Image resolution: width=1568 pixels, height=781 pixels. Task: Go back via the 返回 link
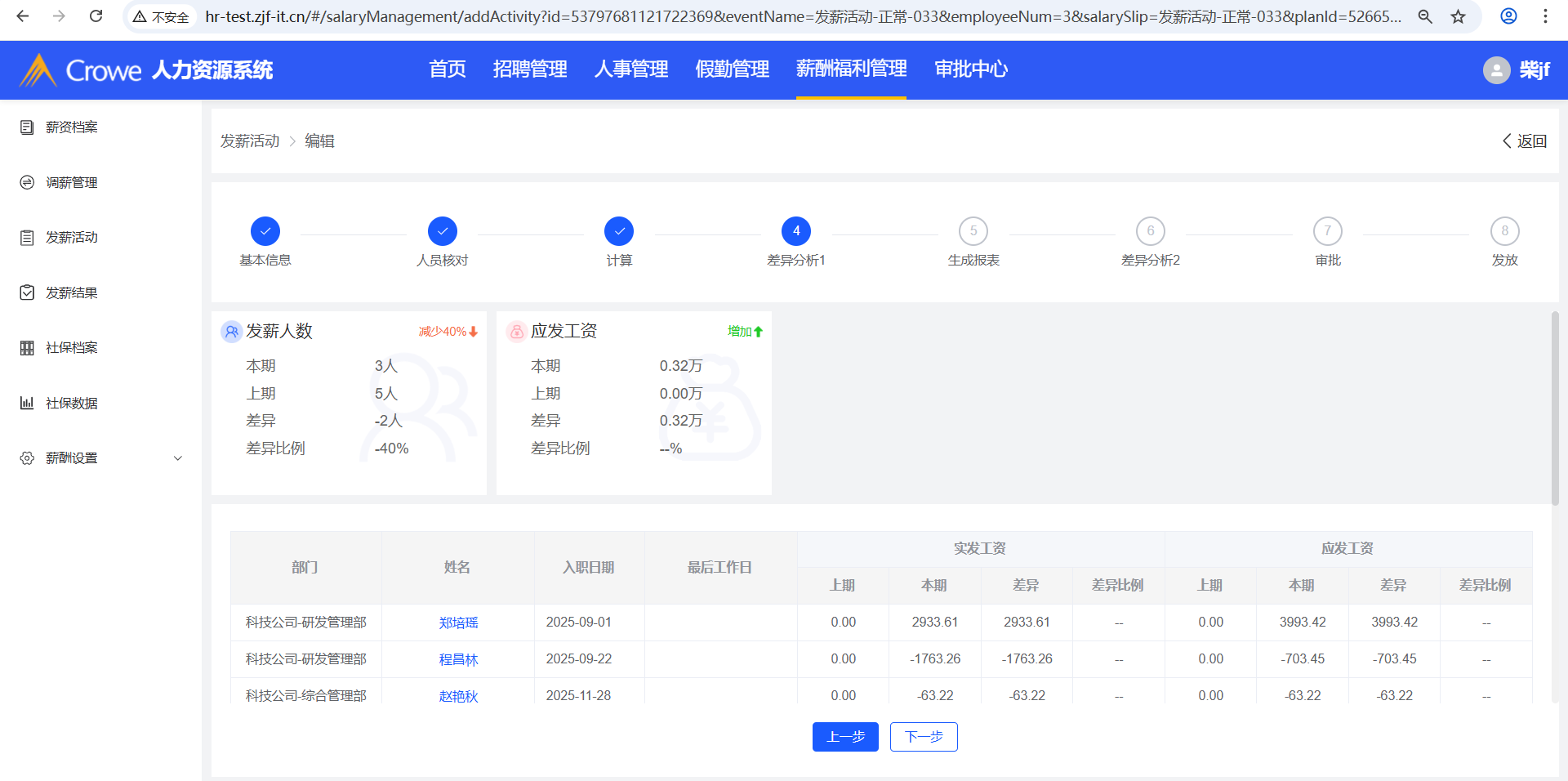pos(1525,141)
